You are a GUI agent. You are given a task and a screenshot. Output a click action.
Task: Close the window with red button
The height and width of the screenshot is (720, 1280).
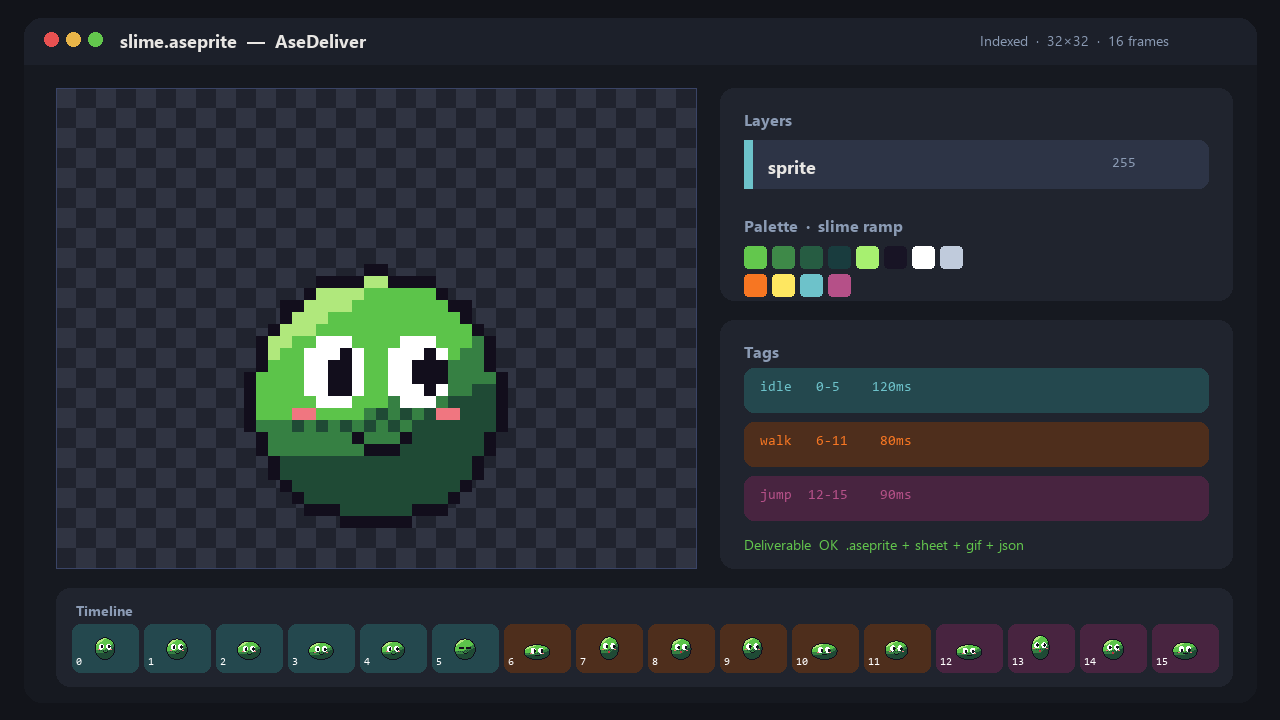[x=52, y=40]
